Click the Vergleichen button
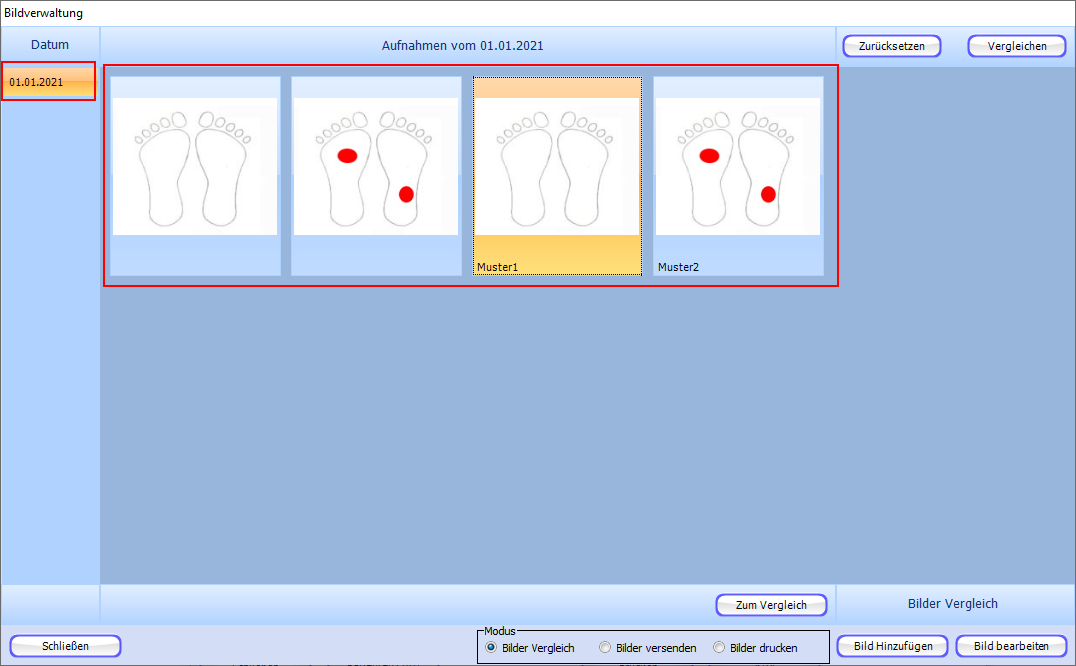Viewport: 1076px width, 666px height. coord(1016,46)
